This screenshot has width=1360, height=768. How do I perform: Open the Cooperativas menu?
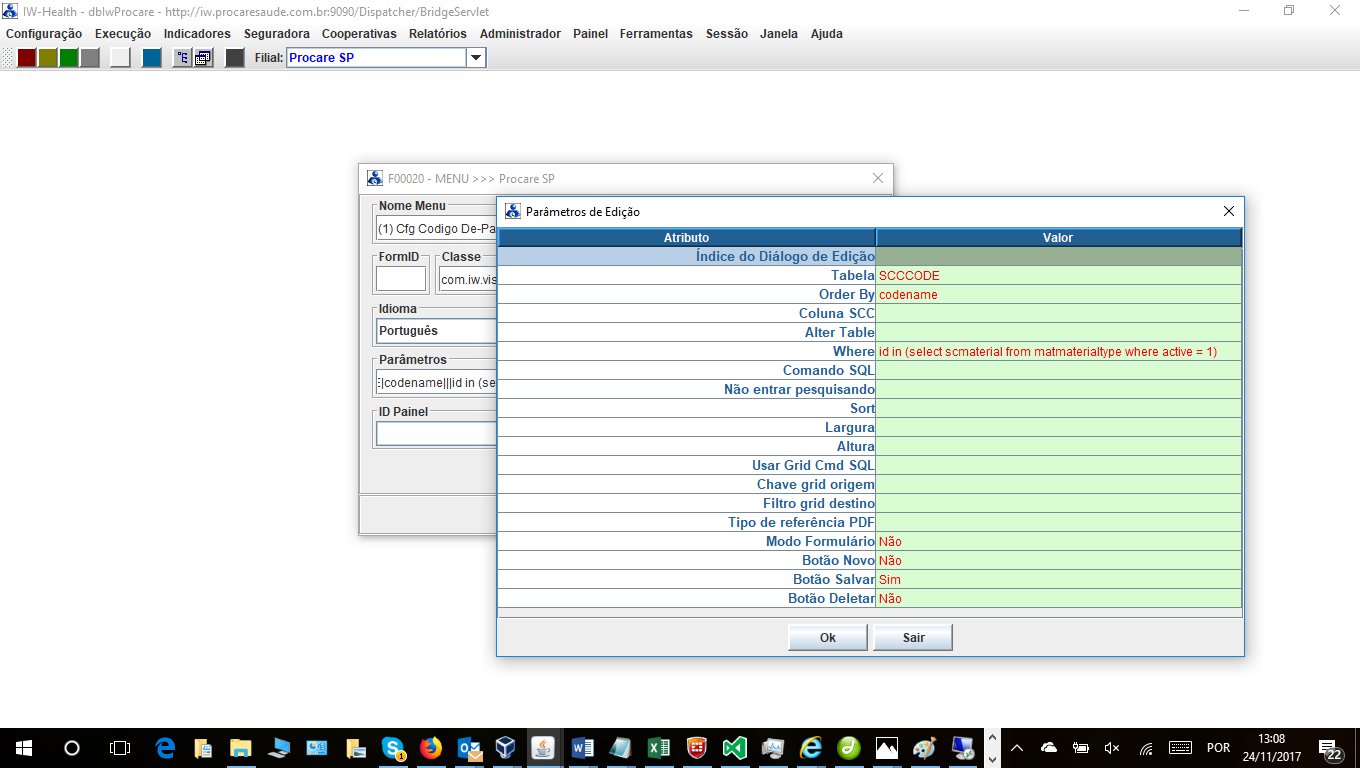359,33
